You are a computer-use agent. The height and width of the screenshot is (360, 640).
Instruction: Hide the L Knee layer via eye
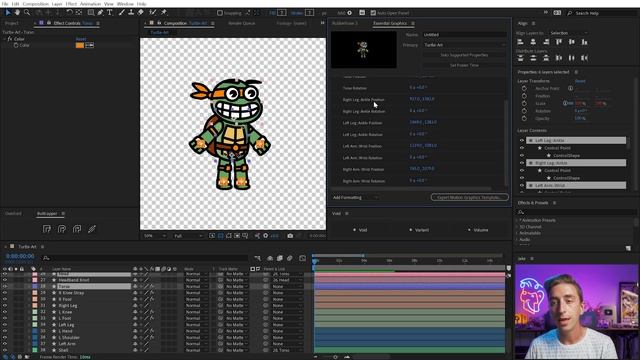(5, 312)
